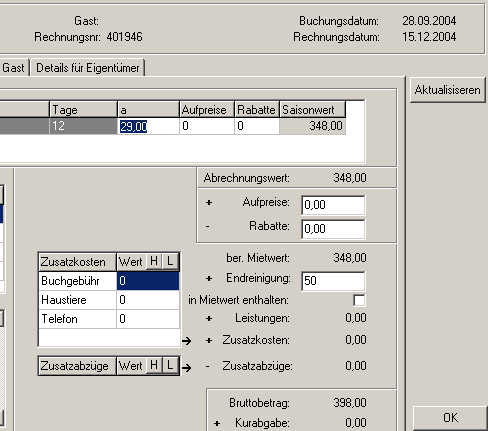Image resolution: width=488 pixels, height=431 pixels.
Task: Click the Bruttobetrag amount 398,00
Action: (350, 403)
